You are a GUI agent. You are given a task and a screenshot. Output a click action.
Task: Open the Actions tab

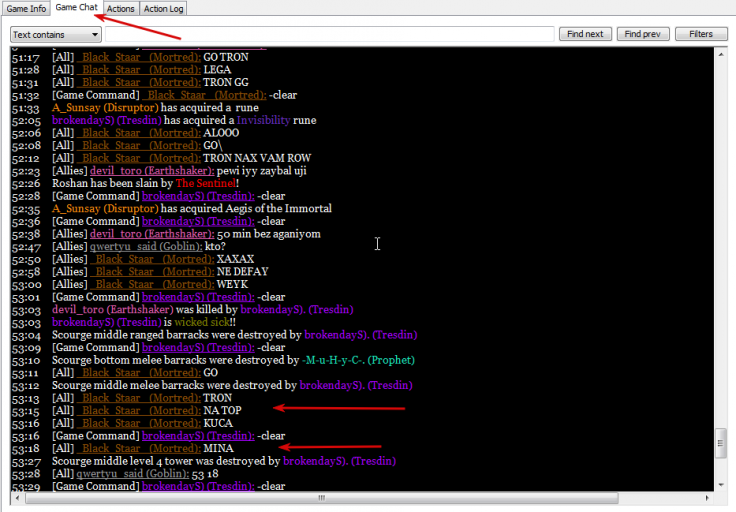point(120,8)
